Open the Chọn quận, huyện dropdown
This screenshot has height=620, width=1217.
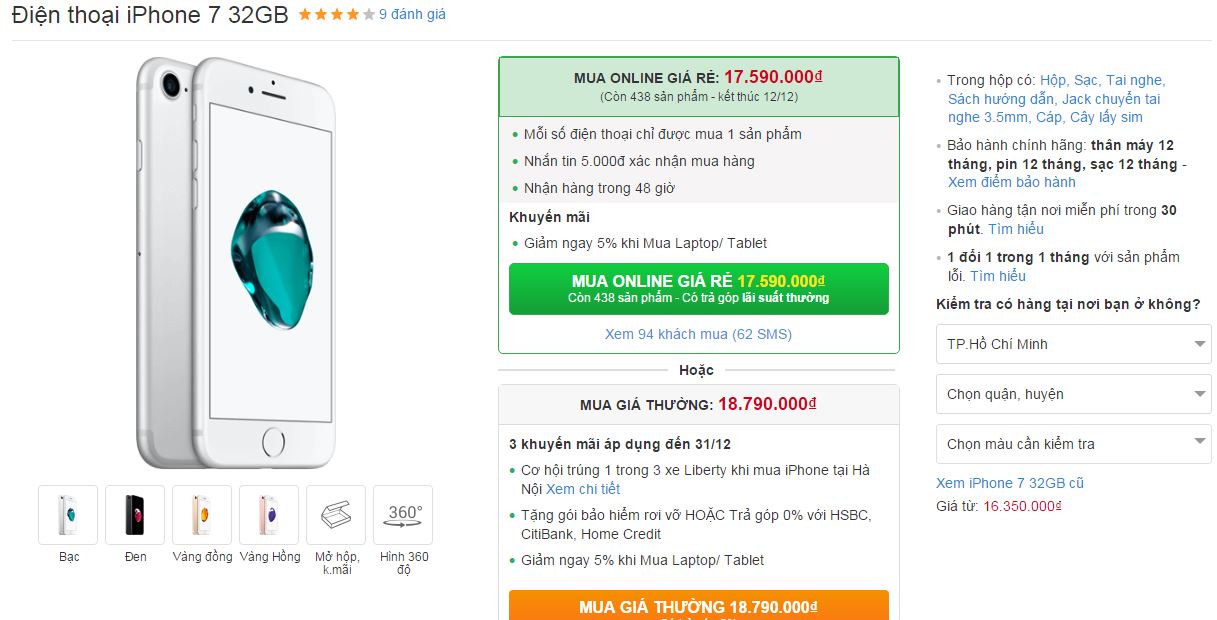pos(1073,394)
